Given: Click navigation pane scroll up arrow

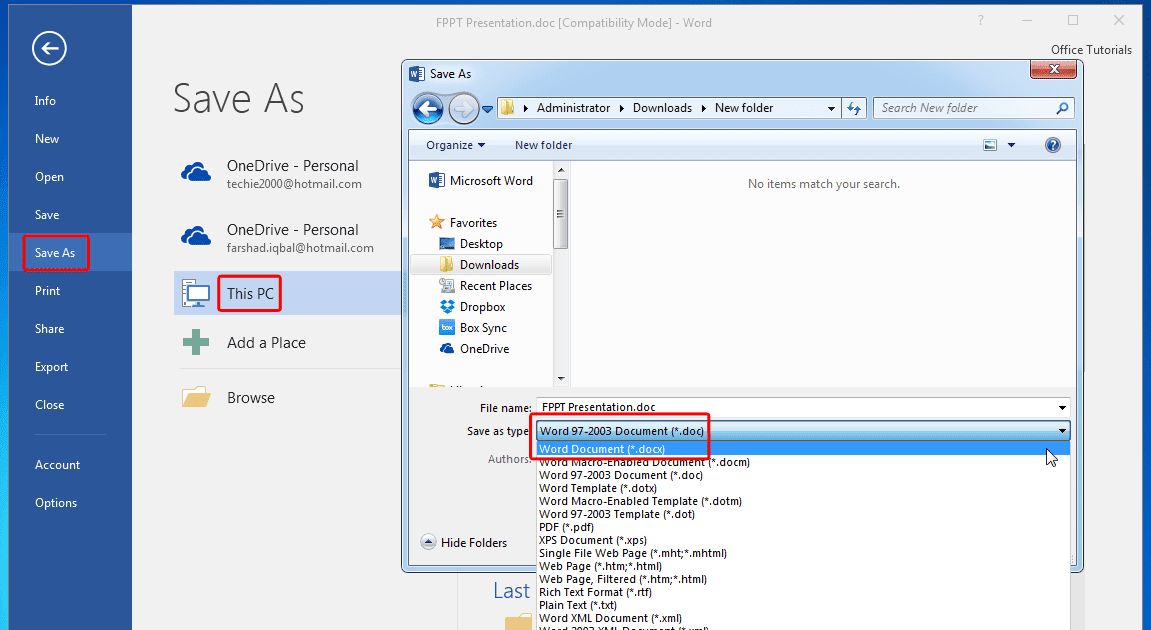Looking at the screenshot, I should coord(561,170).
